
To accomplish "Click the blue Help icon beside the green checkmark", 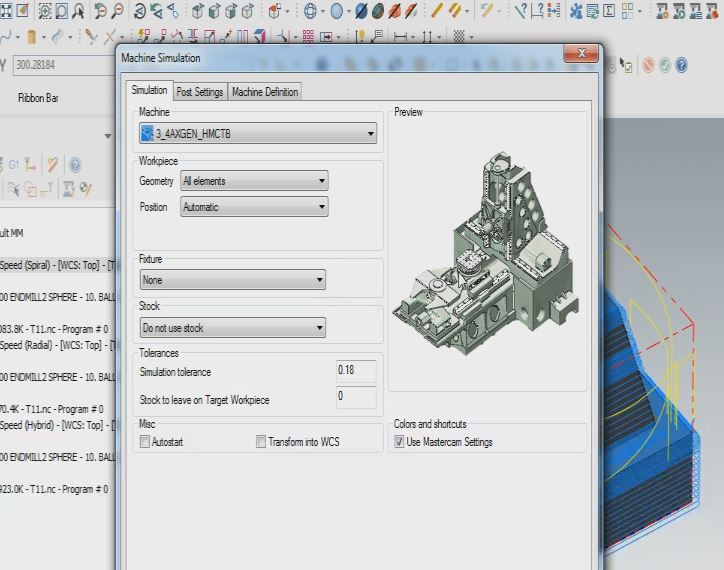I will [x=682, y=65].
